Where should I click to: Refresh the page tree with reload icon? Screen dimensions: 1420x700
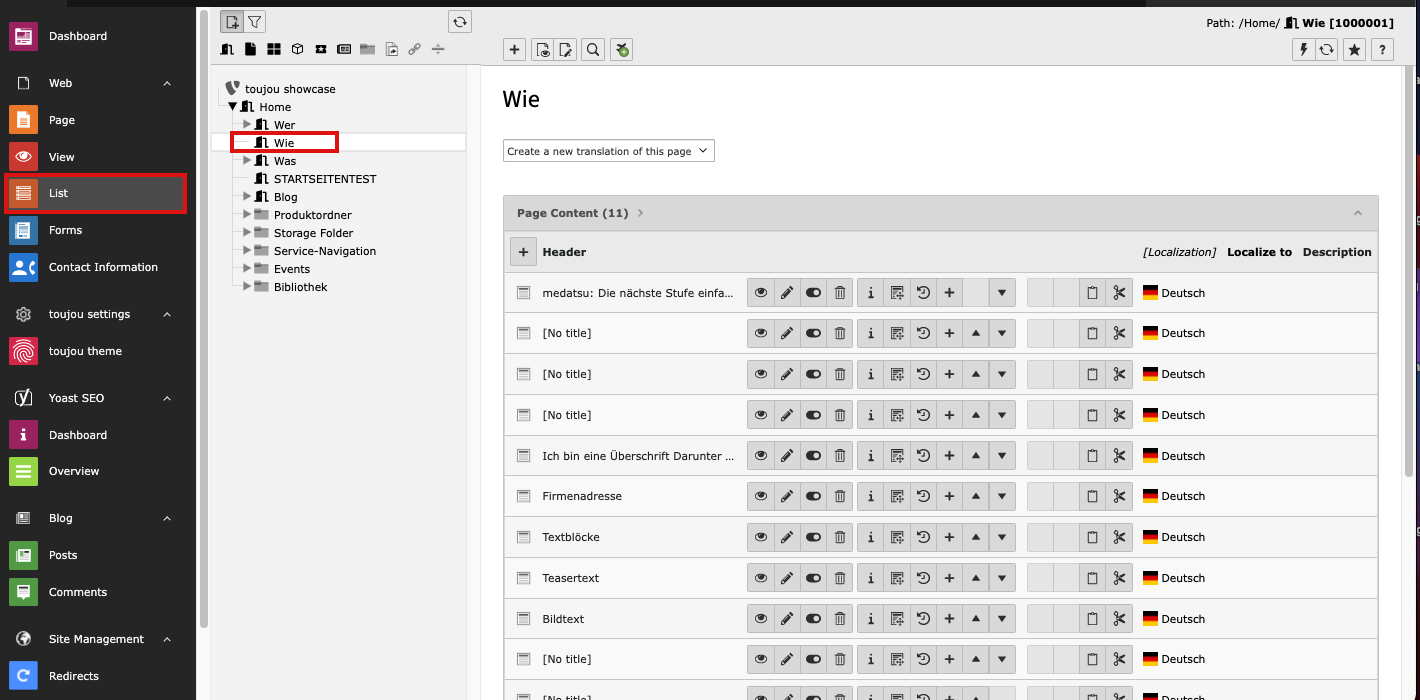(x=459, y=22)
